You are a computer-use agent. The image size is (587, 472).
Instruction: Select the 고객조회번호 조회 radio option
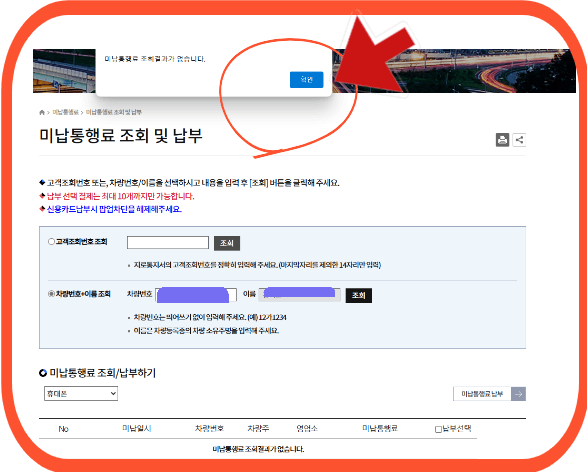click(51, 241)
